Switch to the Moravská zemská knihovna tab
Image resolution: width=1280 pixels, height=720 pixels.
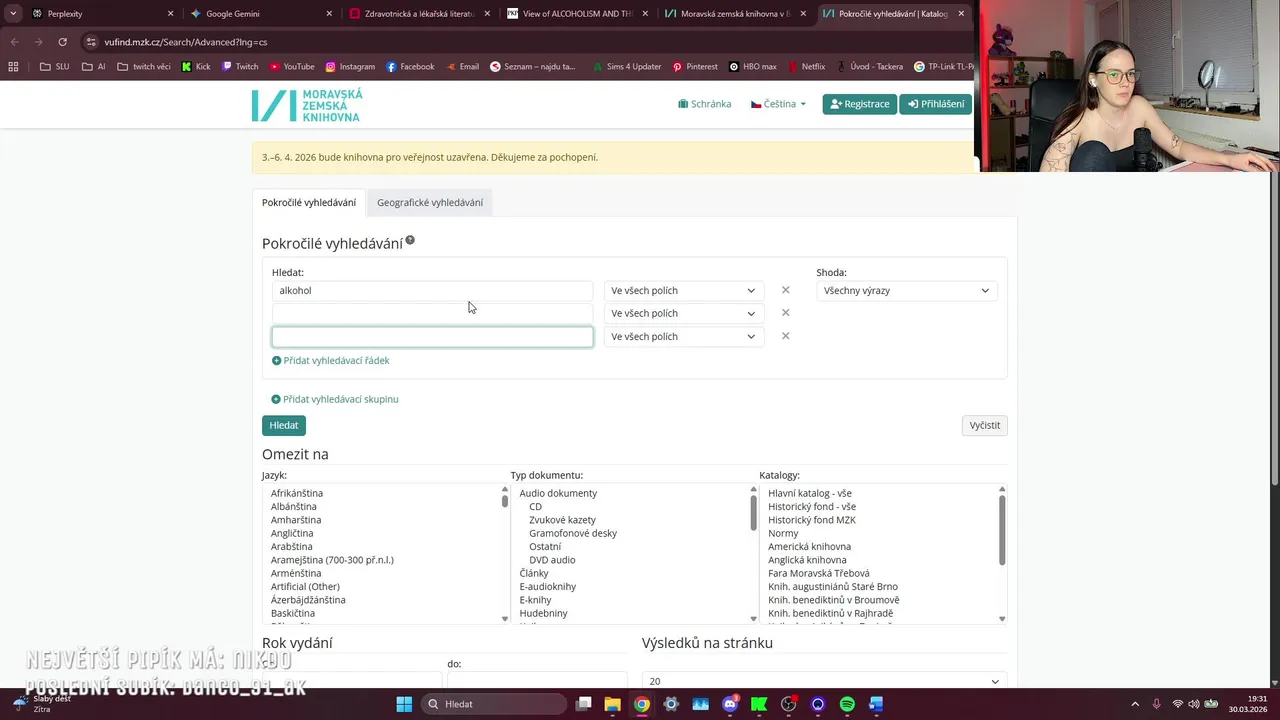(733, 14)
